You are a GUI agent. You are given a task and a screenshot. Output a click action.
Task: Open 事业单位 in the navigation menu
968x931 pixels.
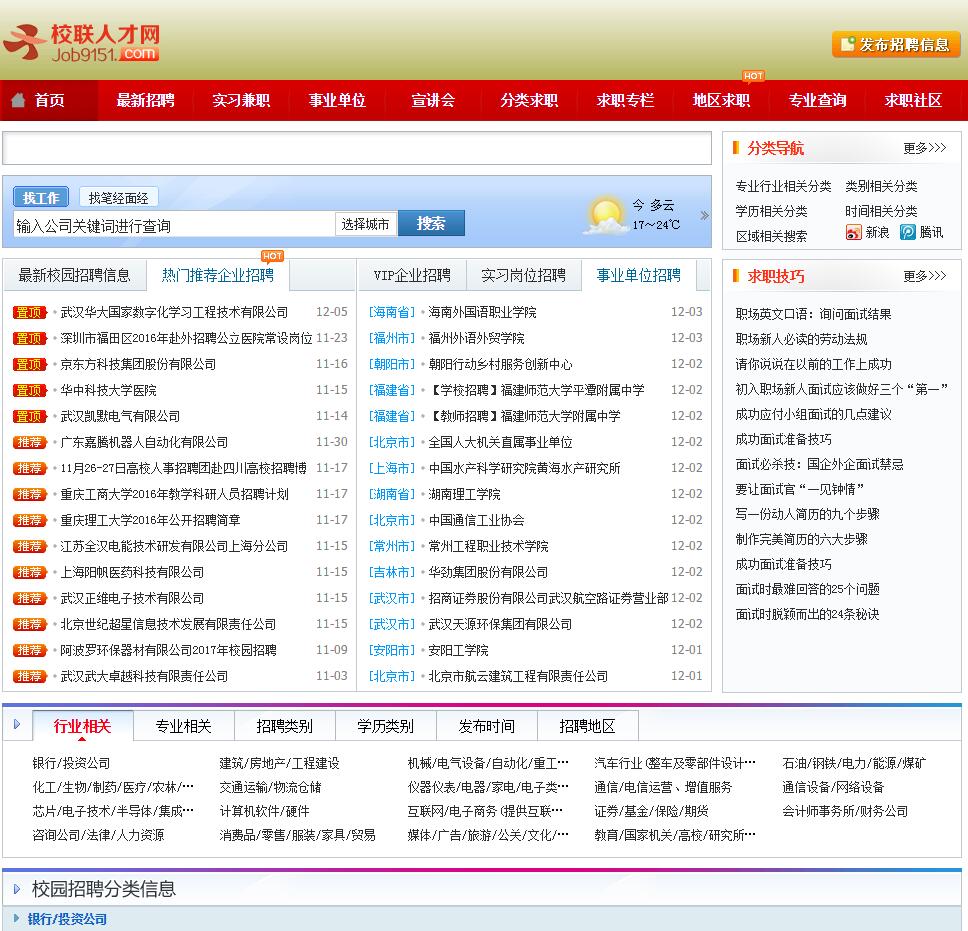click(x=337, y=100)
